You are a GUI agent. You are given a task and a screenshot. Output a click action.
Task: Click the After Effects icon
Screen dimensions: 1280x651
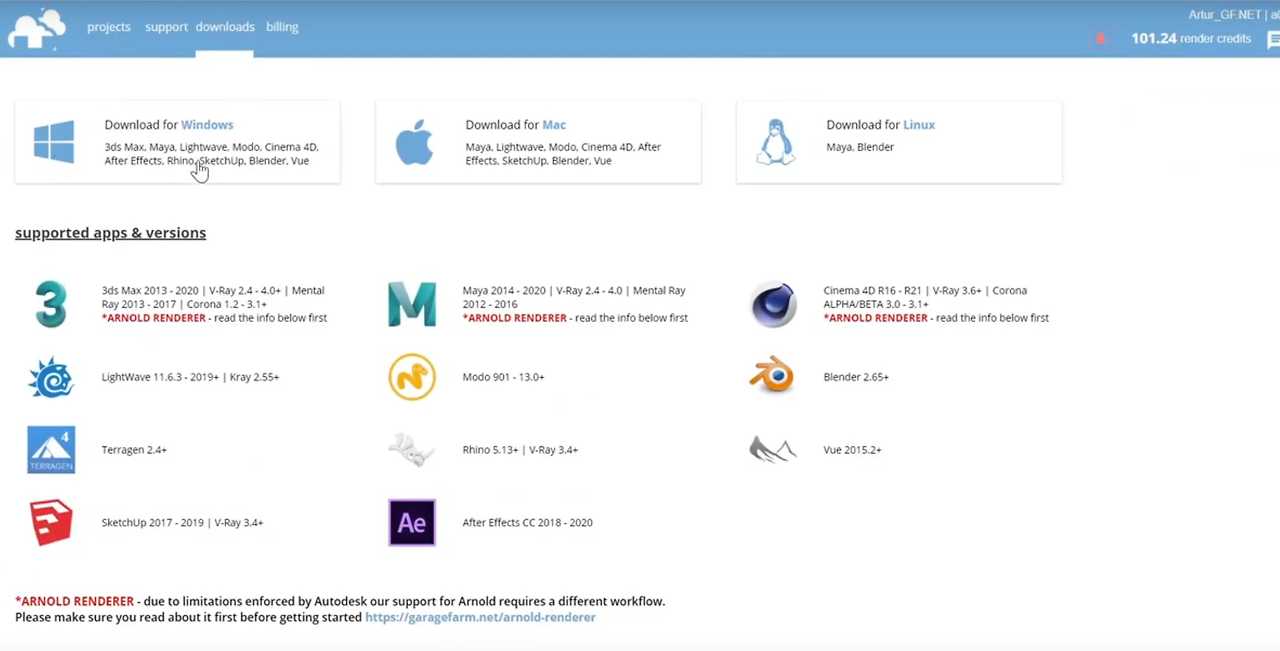pos(412,522)
